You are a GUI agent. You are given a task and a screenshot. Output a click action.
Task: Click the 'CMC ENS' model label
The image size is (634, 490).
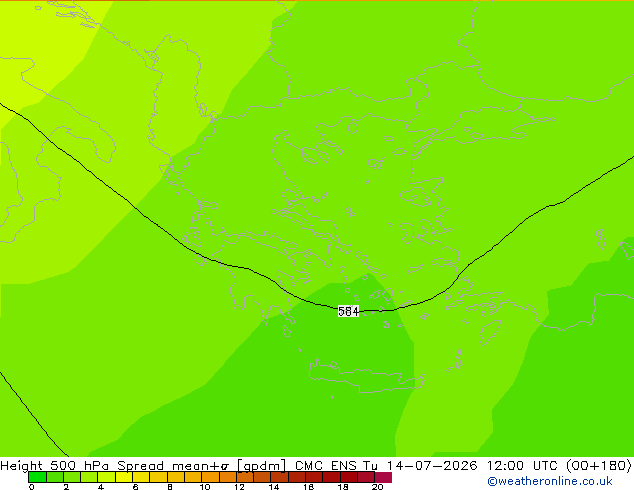pyautogui.click(x=325, y=465)
